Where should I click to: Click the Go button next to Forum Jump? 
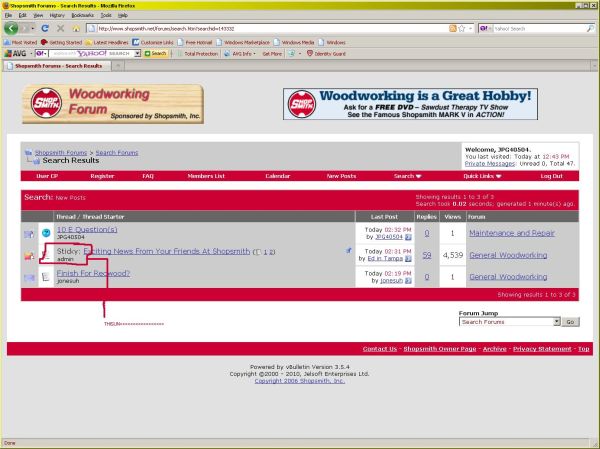(x=570, y=322)
